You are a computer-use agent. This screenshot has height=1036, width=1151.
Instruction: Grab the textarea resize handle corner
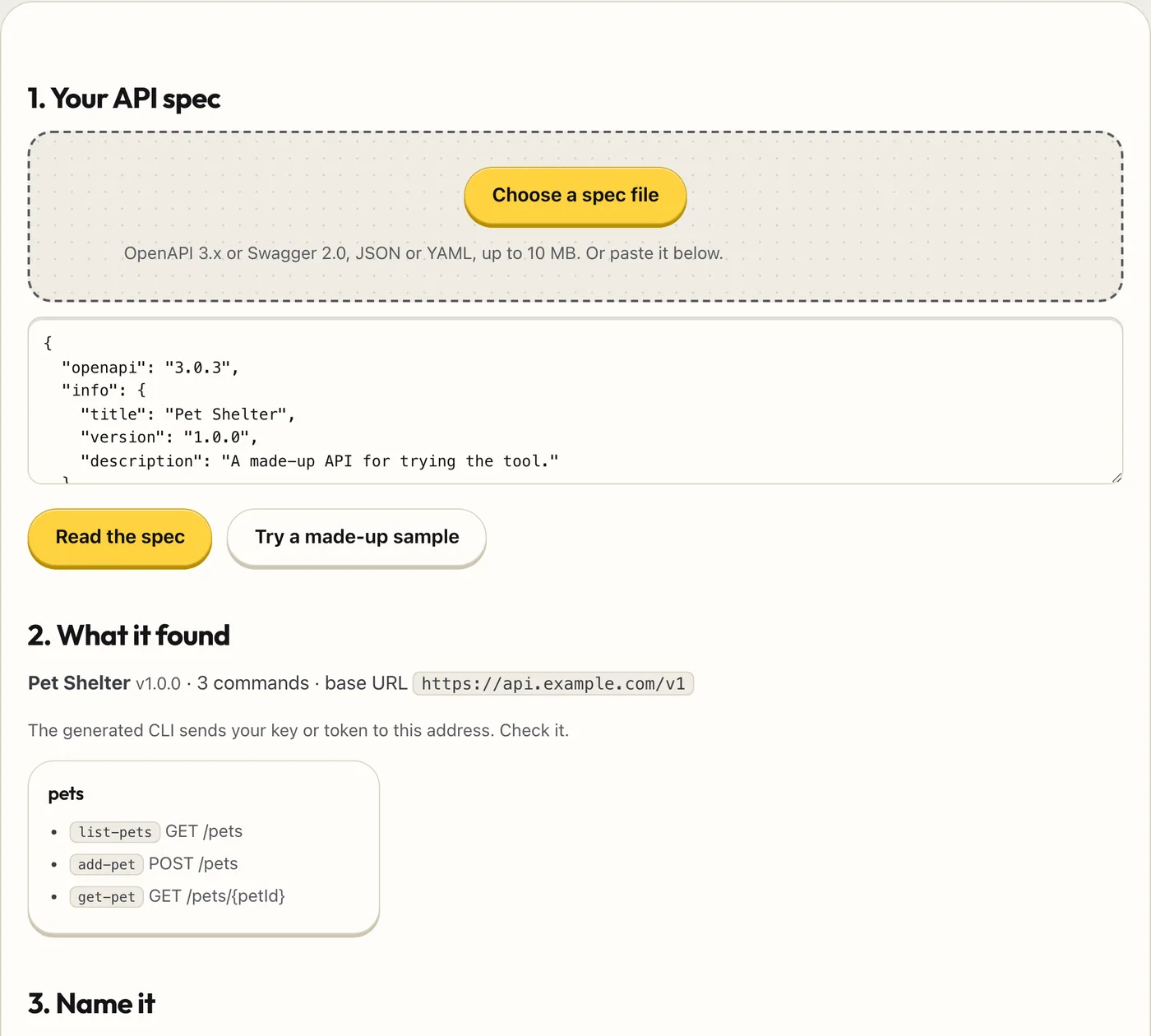tap(1116, 478)
